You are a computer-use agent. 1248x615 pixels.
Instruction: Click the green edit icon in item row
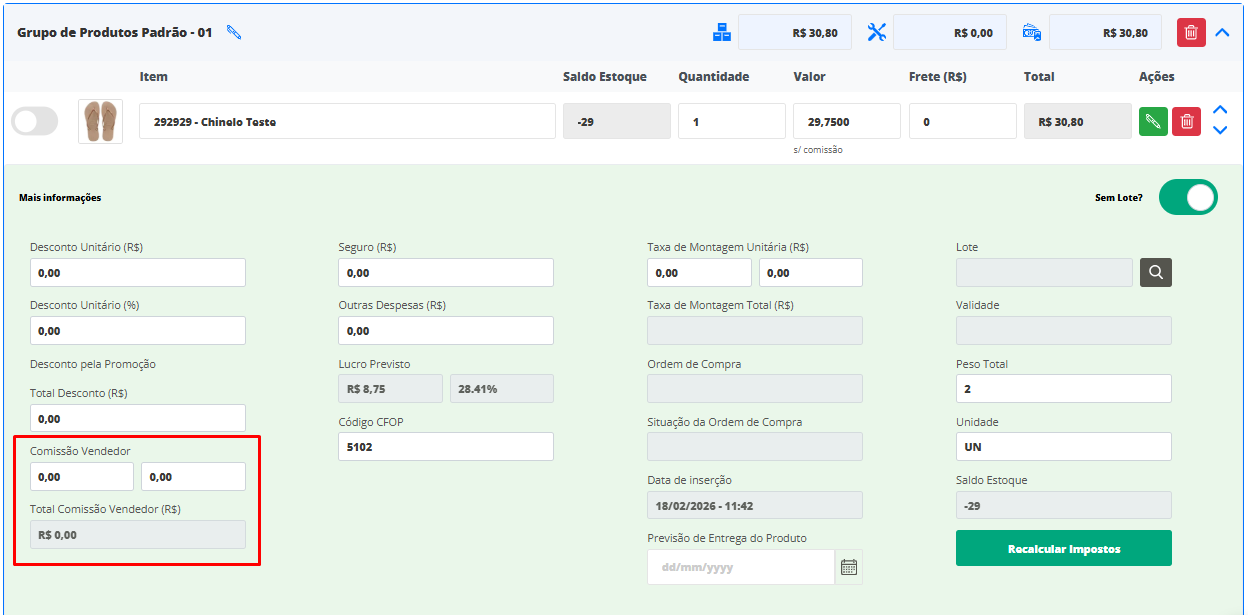click(x=1153, y=122)
